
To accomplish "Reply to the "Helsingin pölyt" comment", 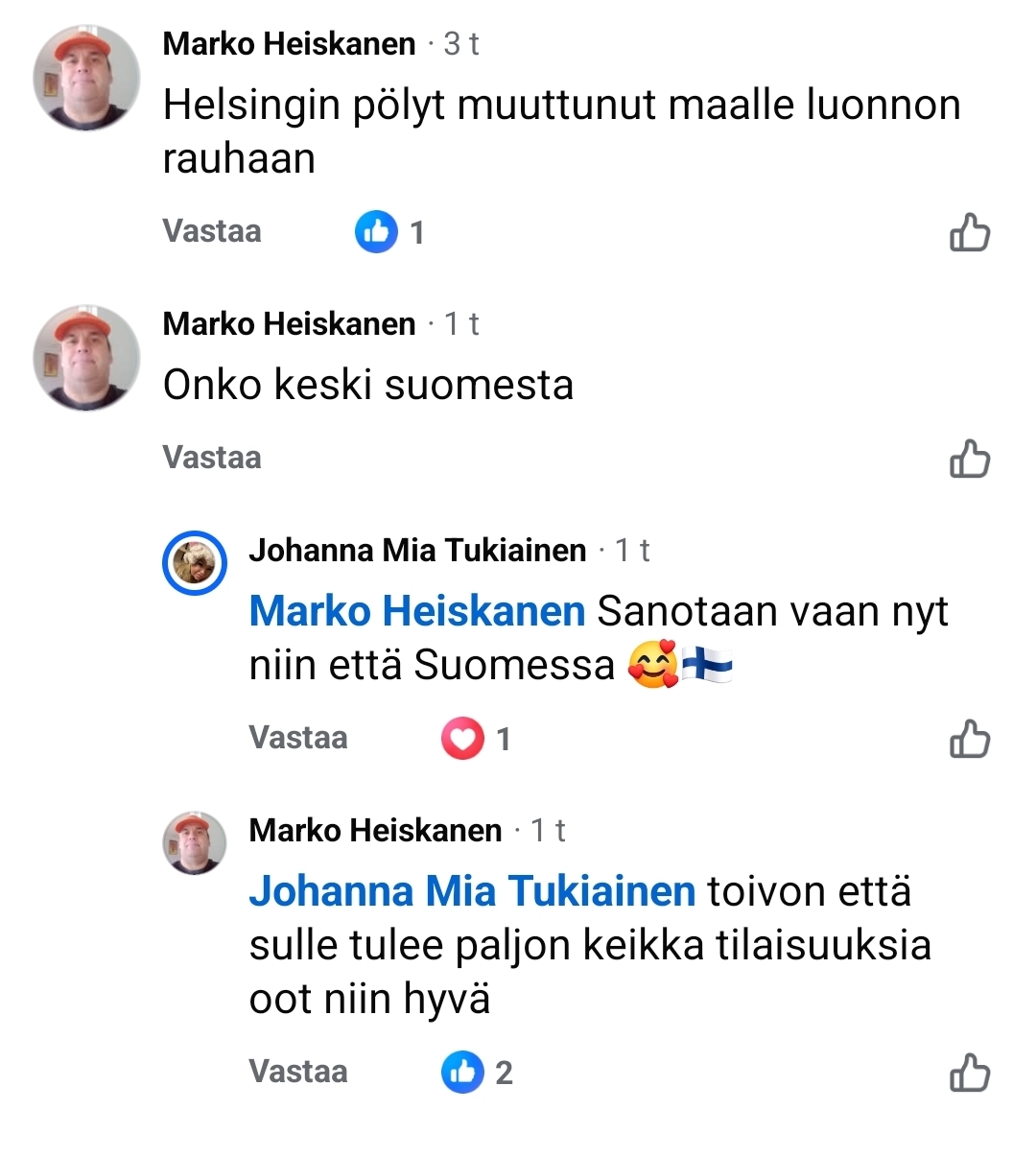I will [x=212, y=231].
